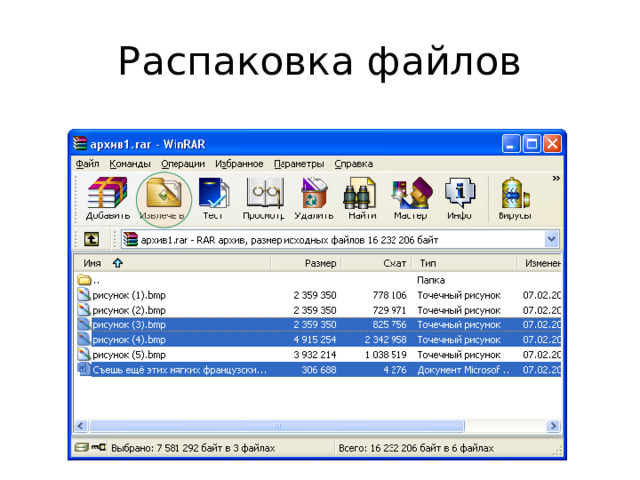Click the horizontal scrollbar left arrow
The image size is (640, 480).
[x=81, y=426]
